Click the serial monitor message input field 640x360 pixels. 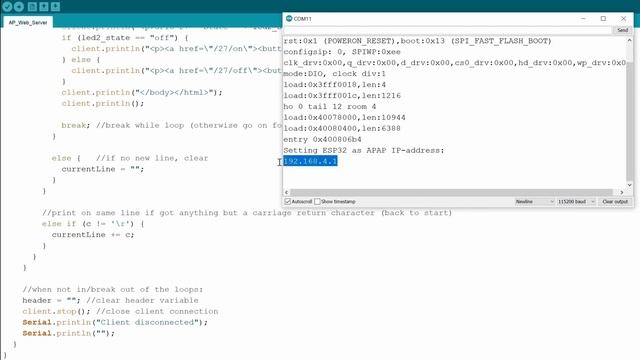click(447, 30)
